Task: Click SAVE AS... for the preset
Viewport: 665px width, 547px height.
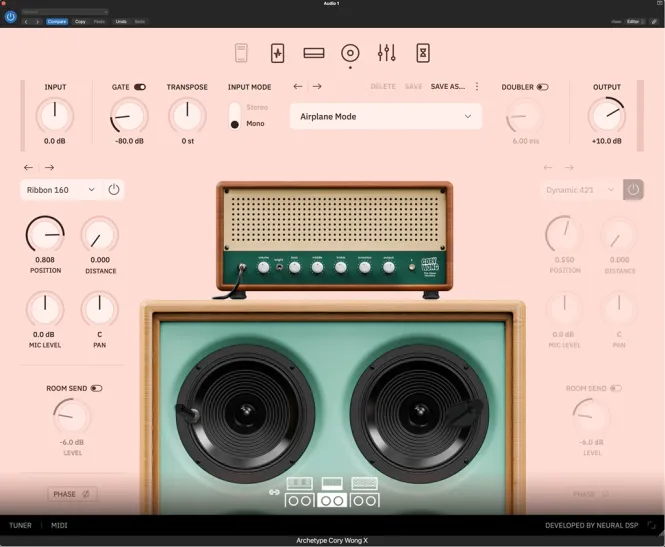Action: click(x=447, y=87)
